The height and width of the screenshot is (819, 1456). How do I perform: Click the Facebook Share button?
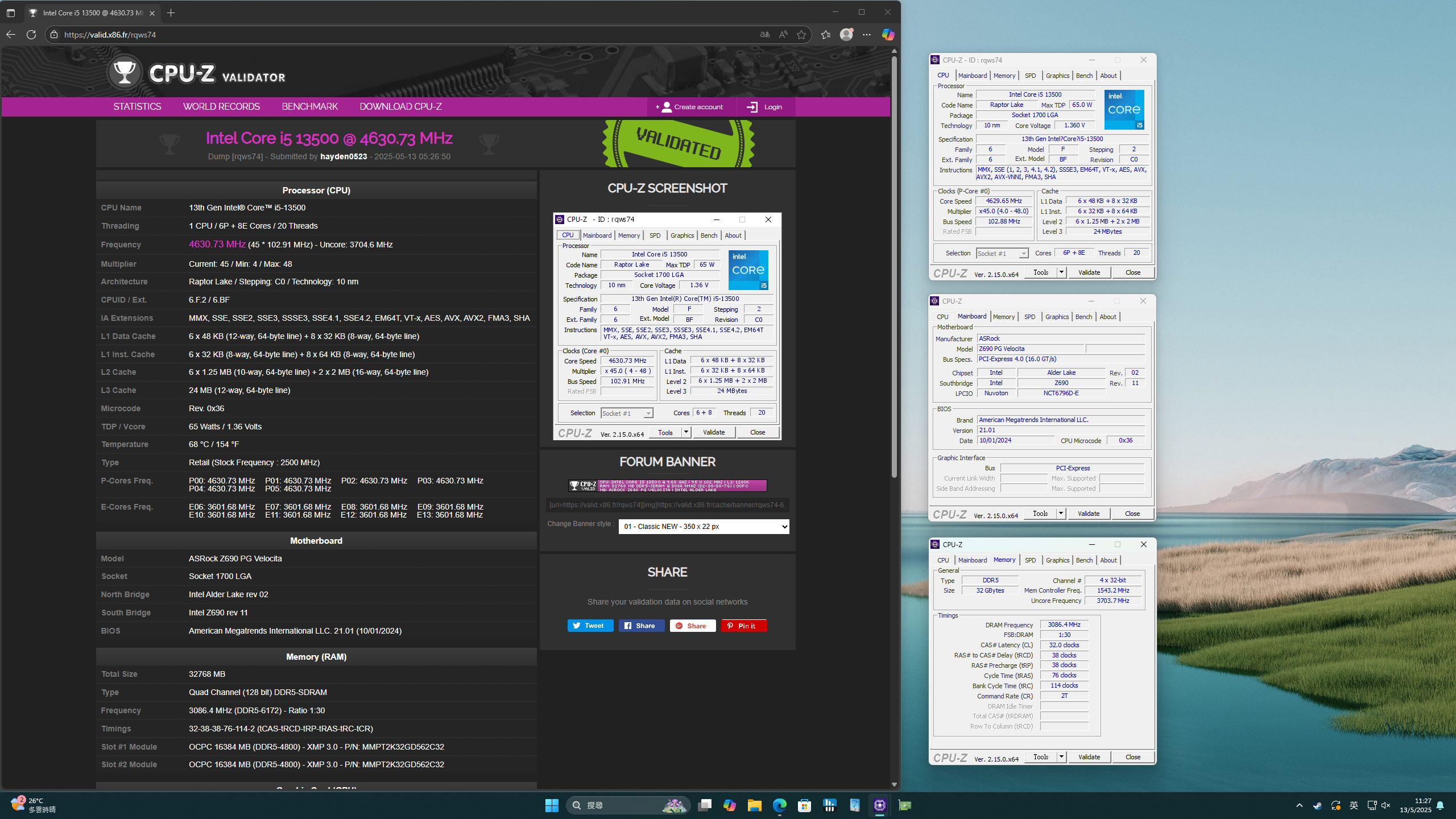pos(642,626)
